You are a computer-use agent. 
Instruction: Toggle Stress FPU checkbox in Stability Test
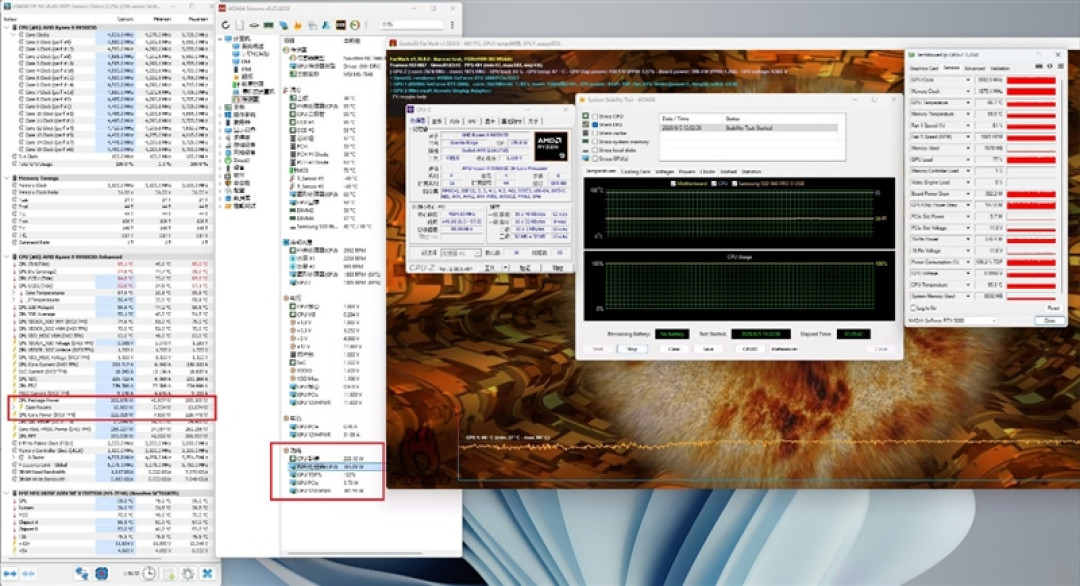point(595,125)
